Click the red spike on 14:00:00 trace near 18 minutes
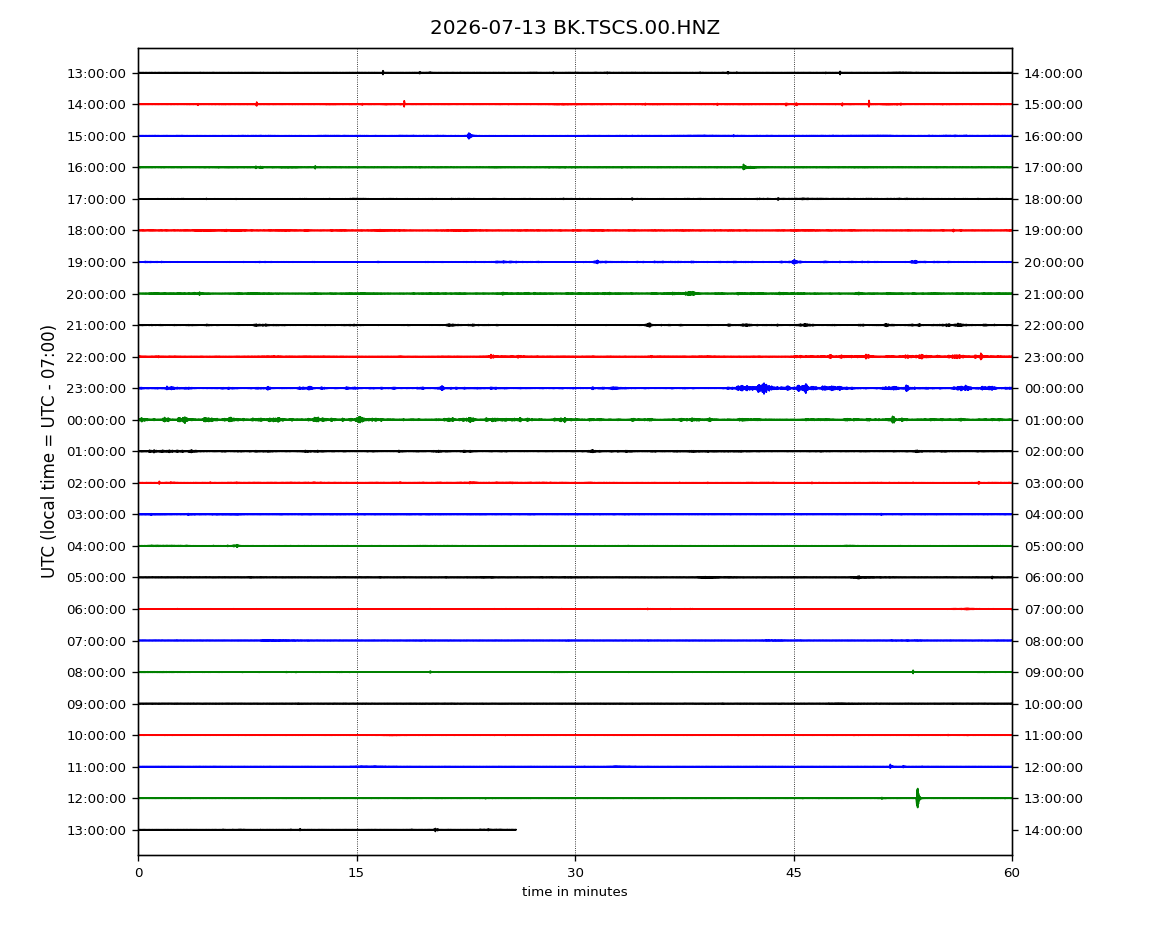This screenshot has height=950, width=1150. coord(404,104)
